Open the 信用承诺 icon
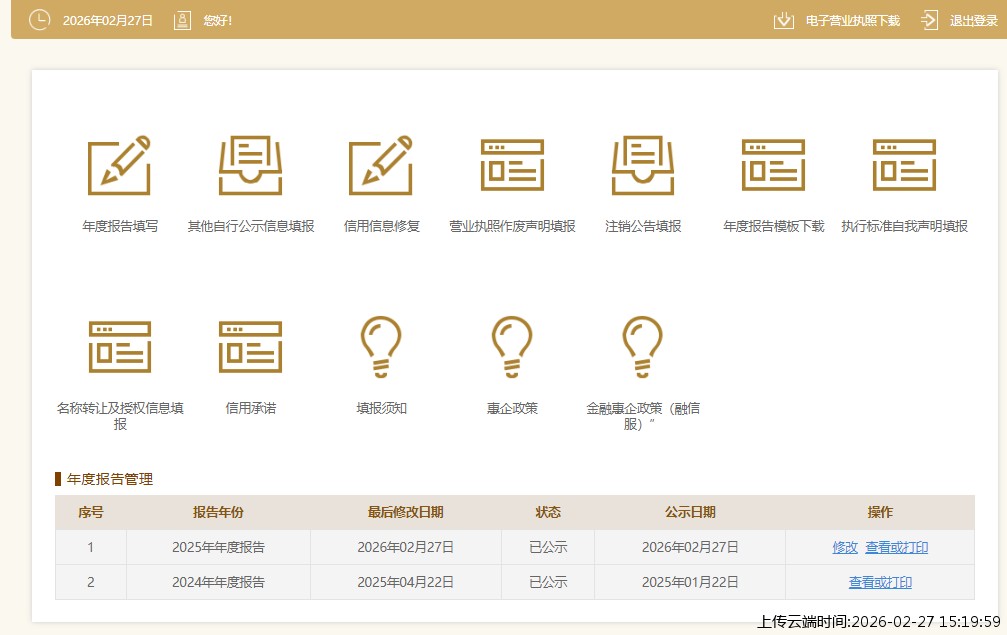Image resolution: width=1007 pixels, height=635 pixels. (x=250, y=347)
